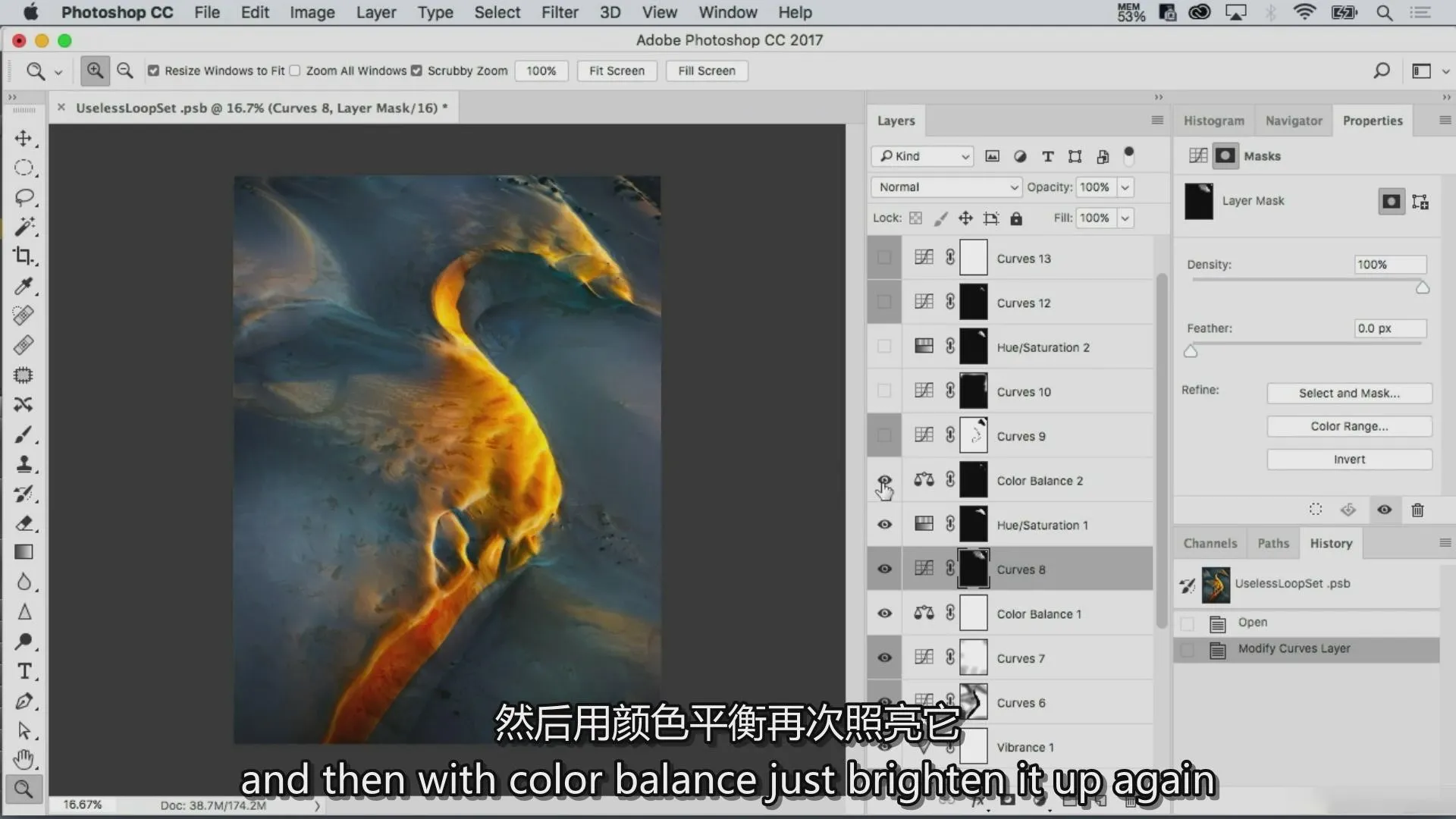The image size is (1456, 819).
Task: Enable the Zoom All Windows checkbox
Action: [x=295, y=71]
